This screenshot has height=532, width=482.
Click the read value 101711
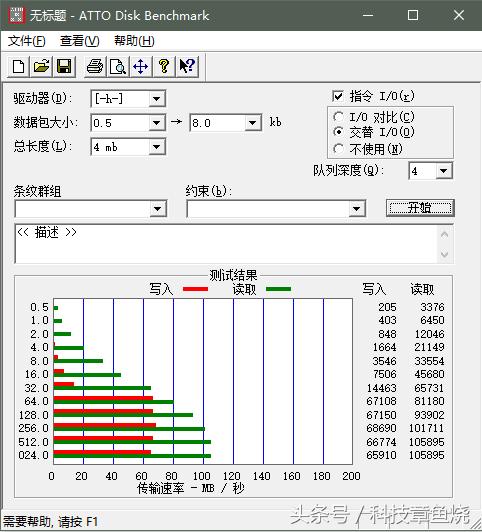(426, 428)
